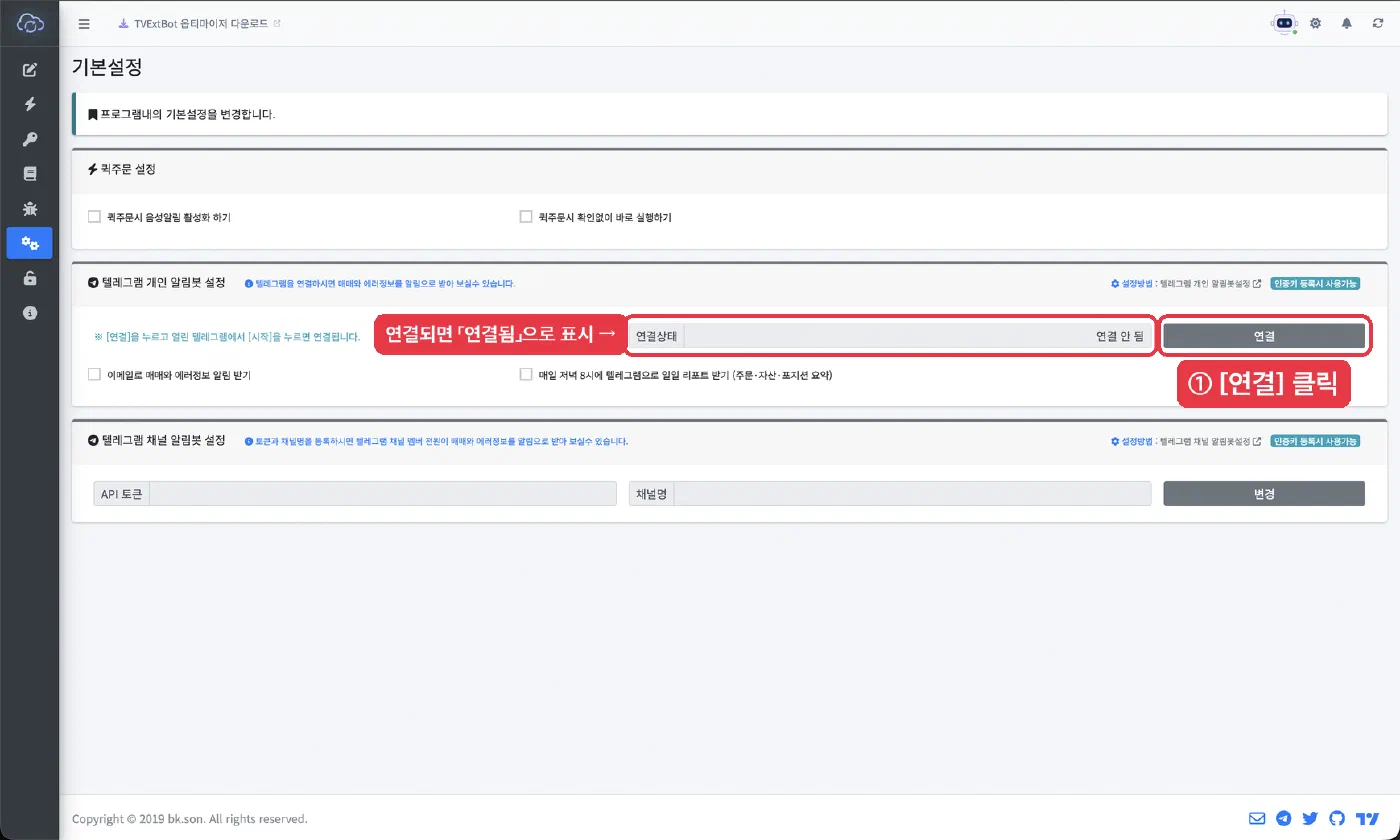This screenshot has width=1400, height=840.
Task: Check the daily 8PM Telegram report checkbox
Action: click(526, 375)
